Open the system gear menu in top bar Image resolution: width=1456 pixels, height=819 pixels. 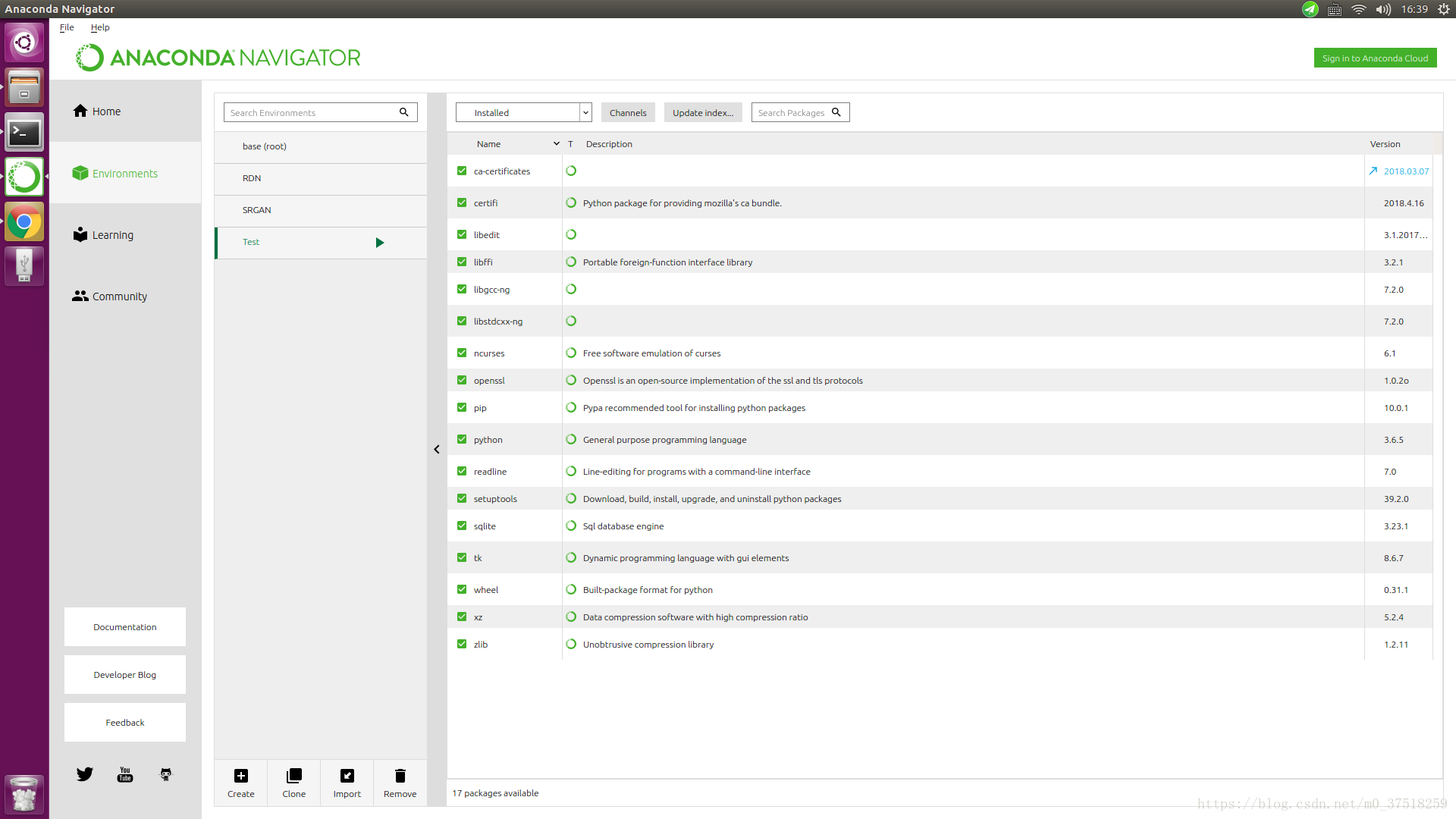1444,9
